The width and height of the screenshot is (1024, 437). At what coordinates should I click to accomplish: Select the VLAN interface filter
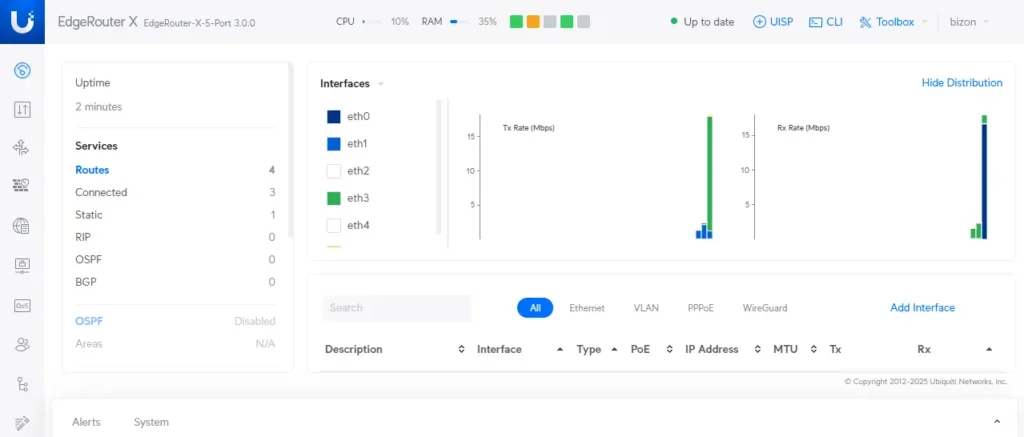pyautogui.click(x=646, y=308)
